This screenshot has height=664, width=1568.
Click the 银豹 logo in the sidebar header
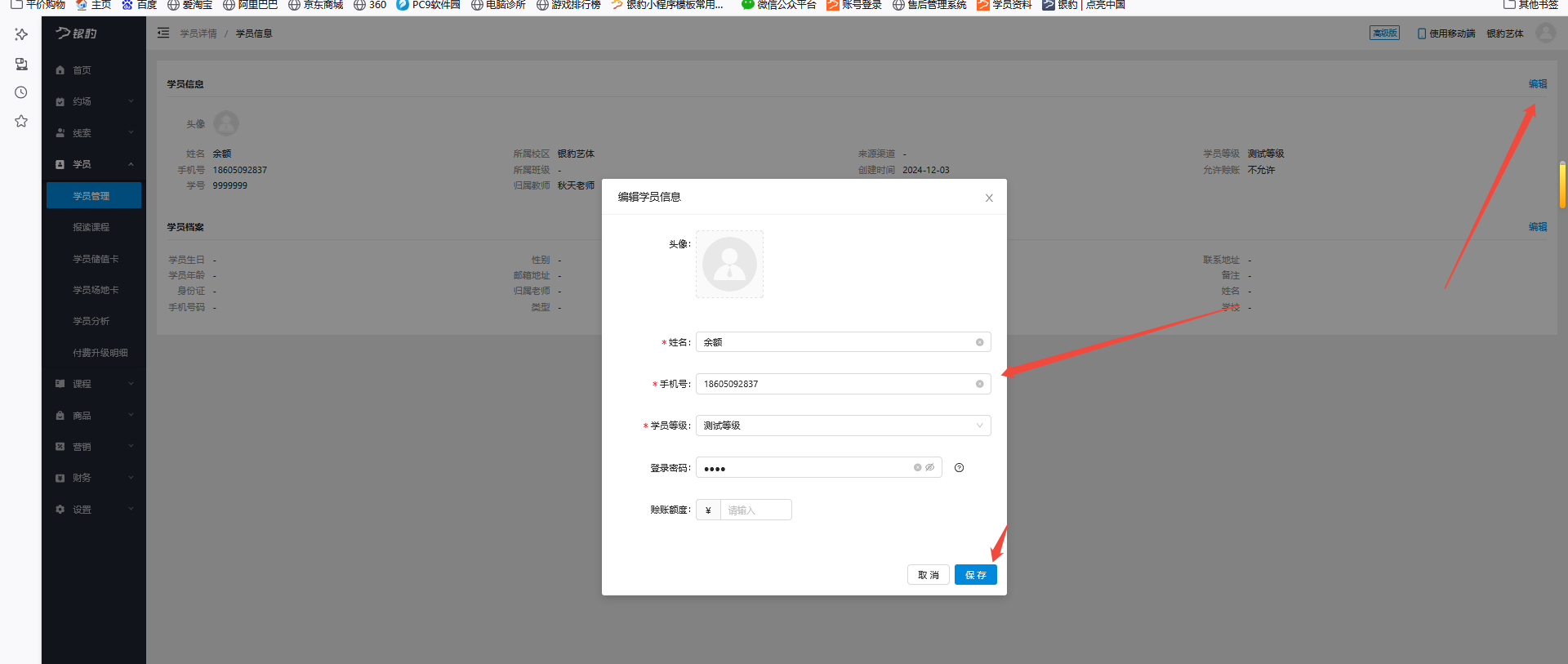pos(77,33)
